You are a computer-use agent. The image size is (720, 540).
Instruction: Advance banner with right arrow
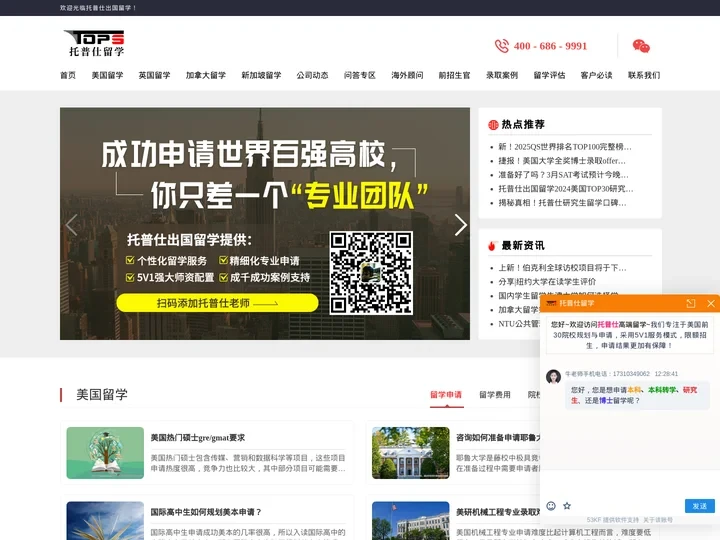[460, 225]
